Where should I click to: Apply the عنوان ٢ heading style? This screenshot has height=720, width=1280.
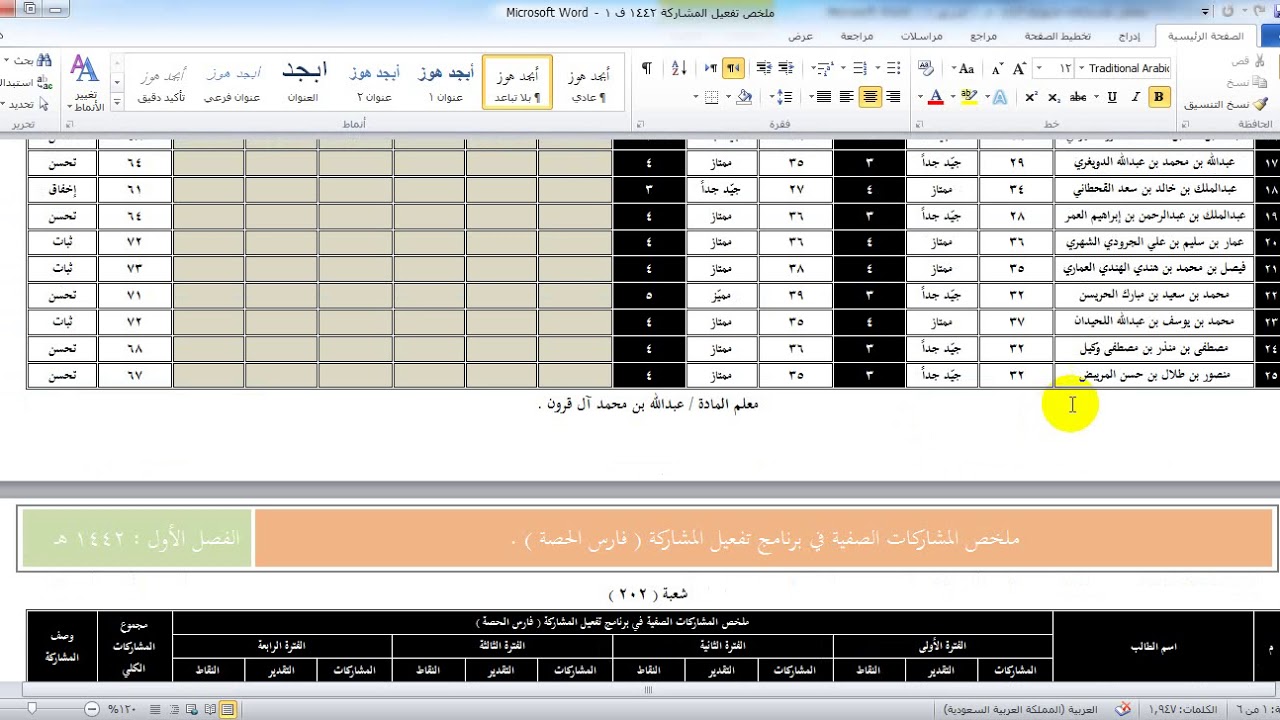(x=374, y=82)
